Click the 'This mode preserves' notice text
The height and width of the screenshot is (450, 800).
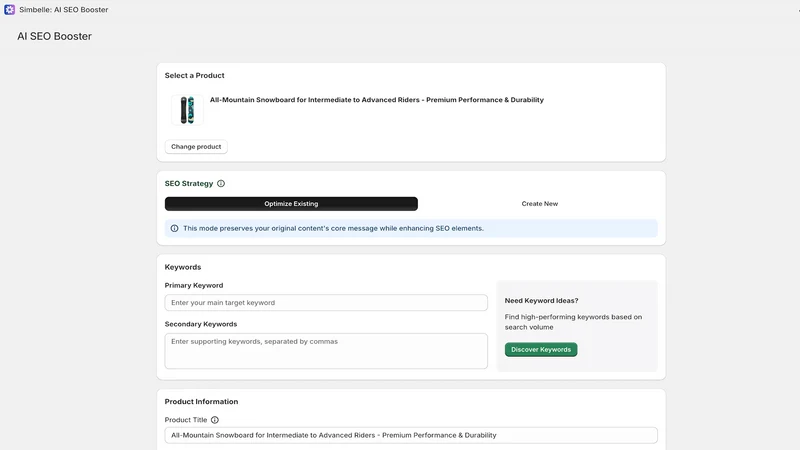[x=333, y=229]
